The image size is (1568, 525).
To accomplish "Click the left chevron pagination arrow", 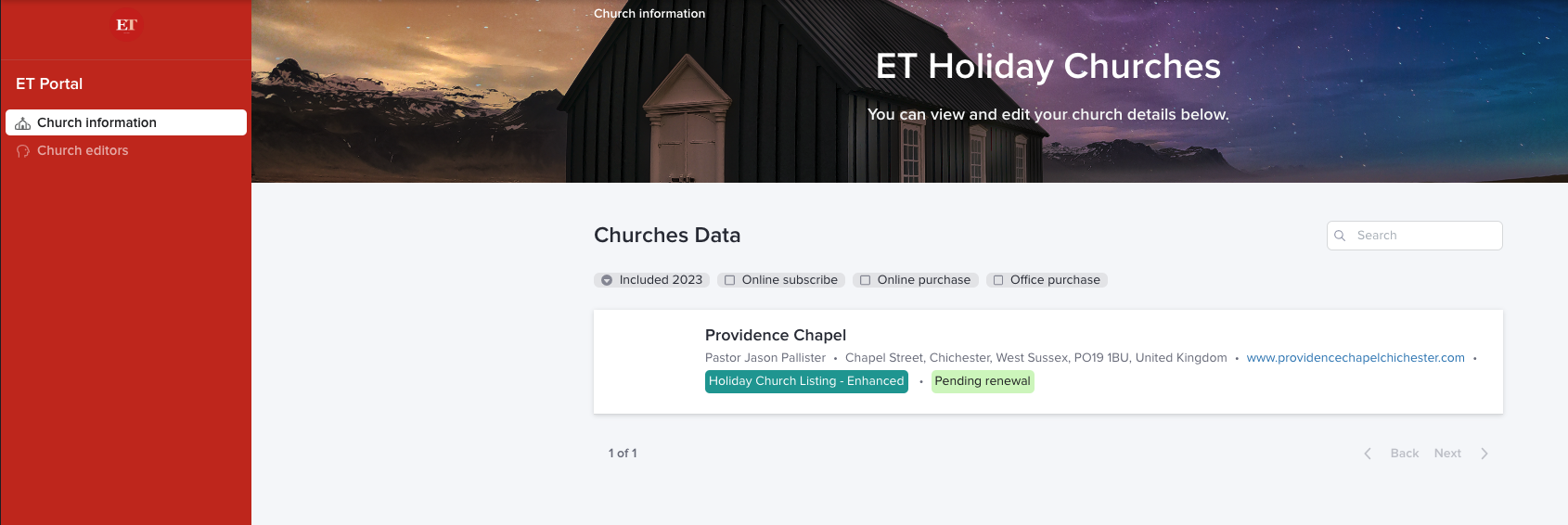I will coord(1368,454).
